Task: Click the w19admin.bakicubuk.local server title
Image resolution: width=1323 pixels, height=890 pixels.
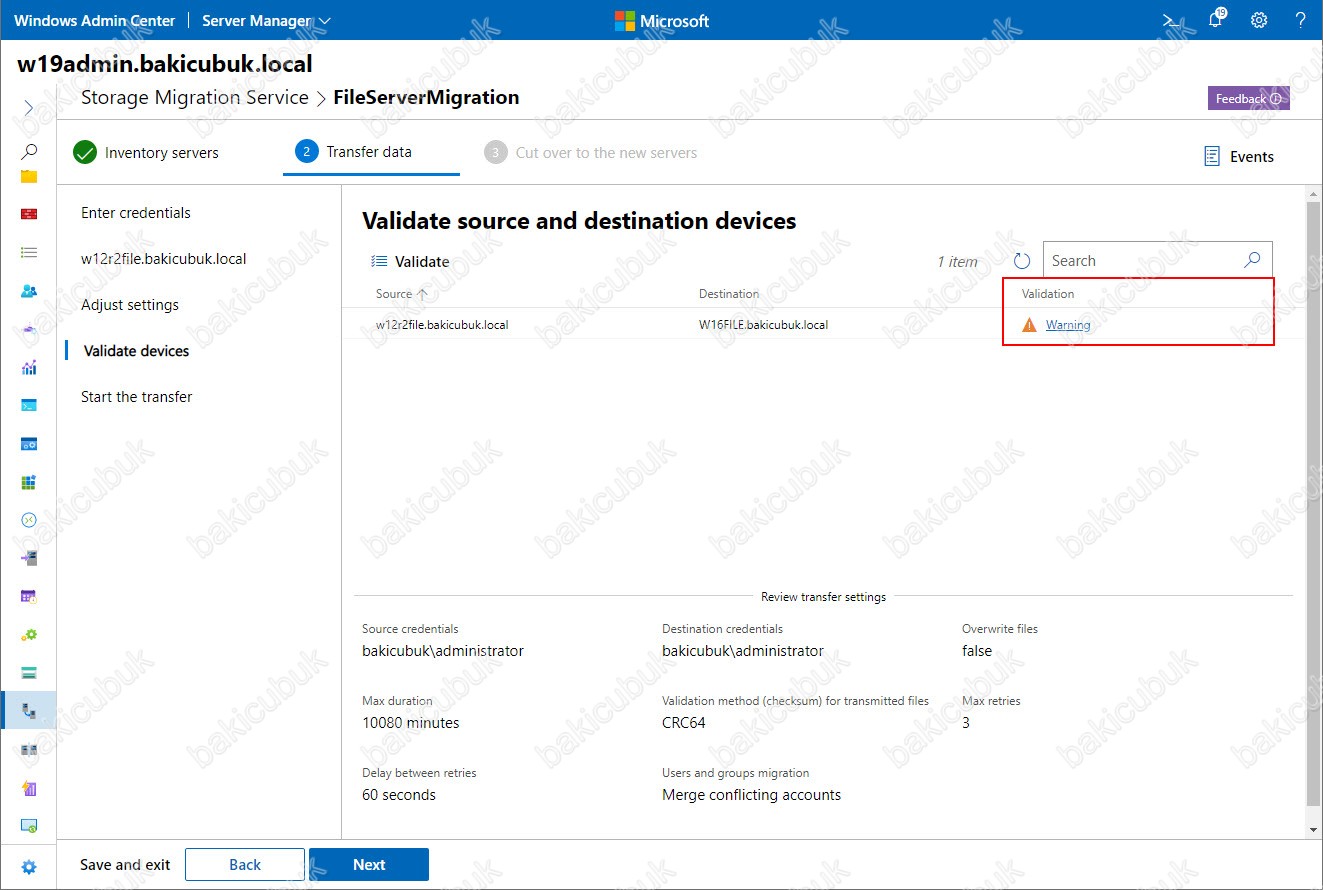Action: click(x=165, y=65)
